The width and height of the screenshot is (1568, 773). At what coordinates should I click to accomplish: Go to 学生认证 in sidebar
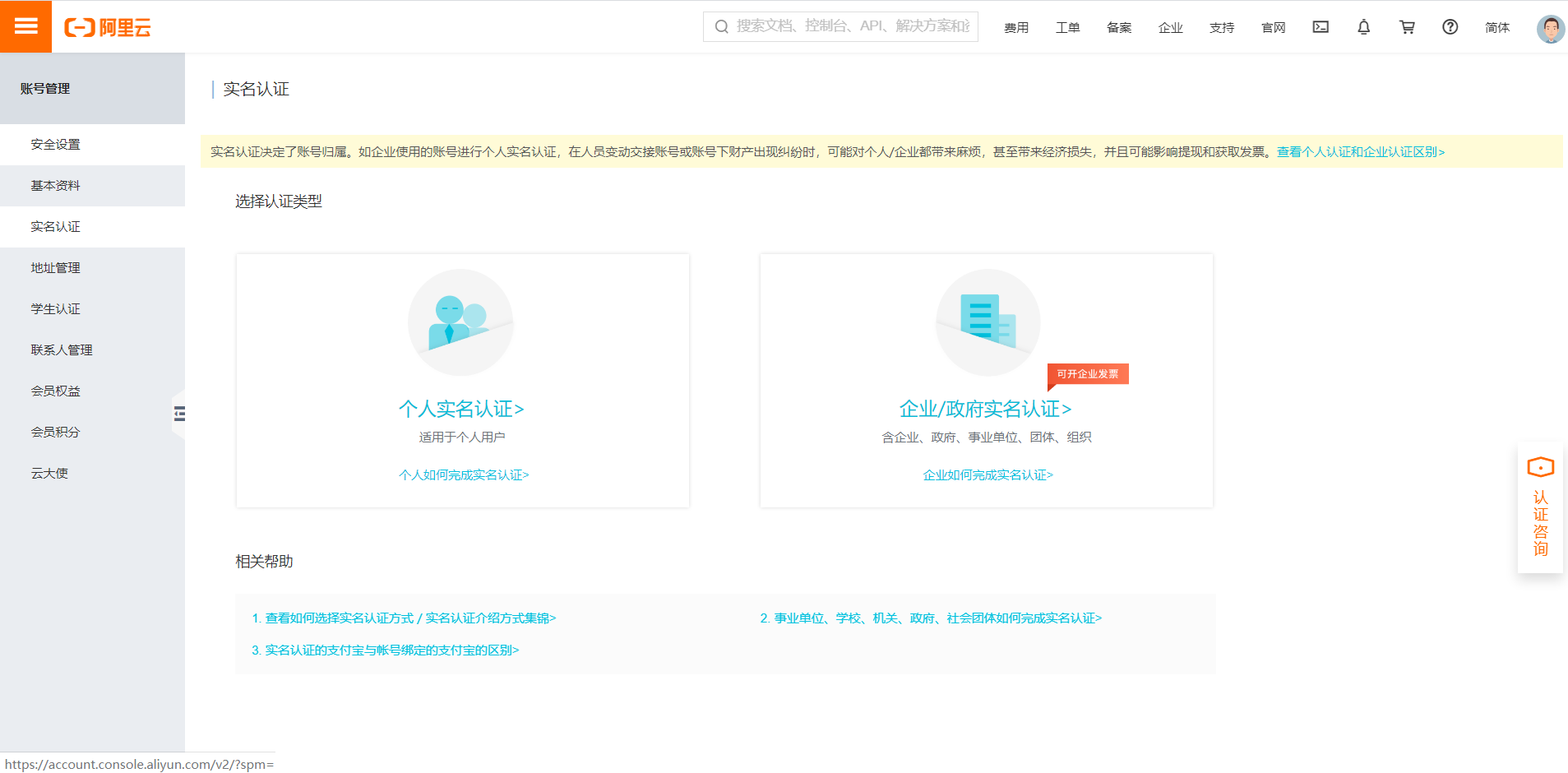coord(92,309)
